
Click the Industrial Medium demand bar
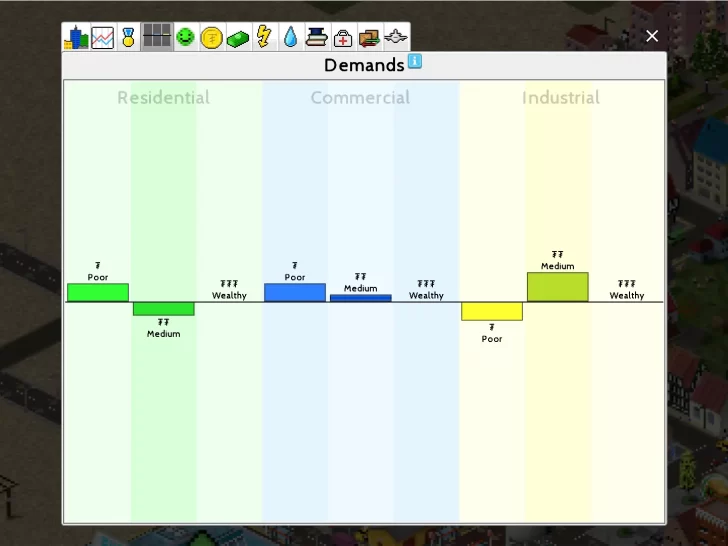pyautogui.click(x=558, y=287)
